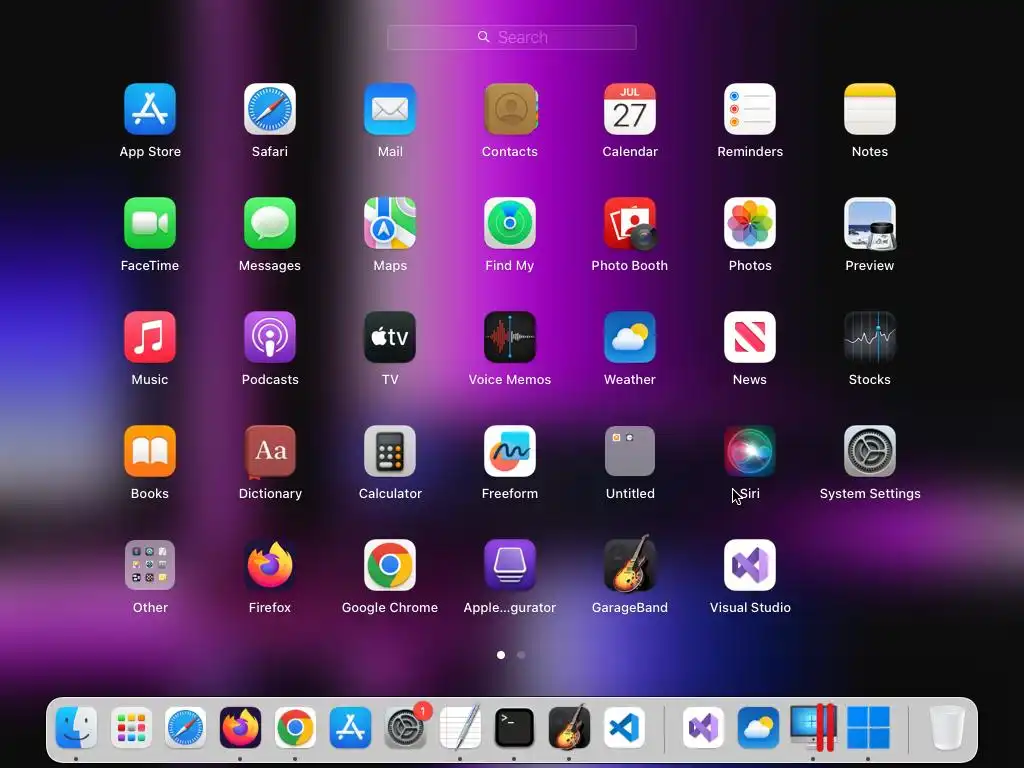This screenshot has height=768, width=1024.
Task: Open TextEdit from the Dock
Action: pyautogui.click(x=460, y=727)
